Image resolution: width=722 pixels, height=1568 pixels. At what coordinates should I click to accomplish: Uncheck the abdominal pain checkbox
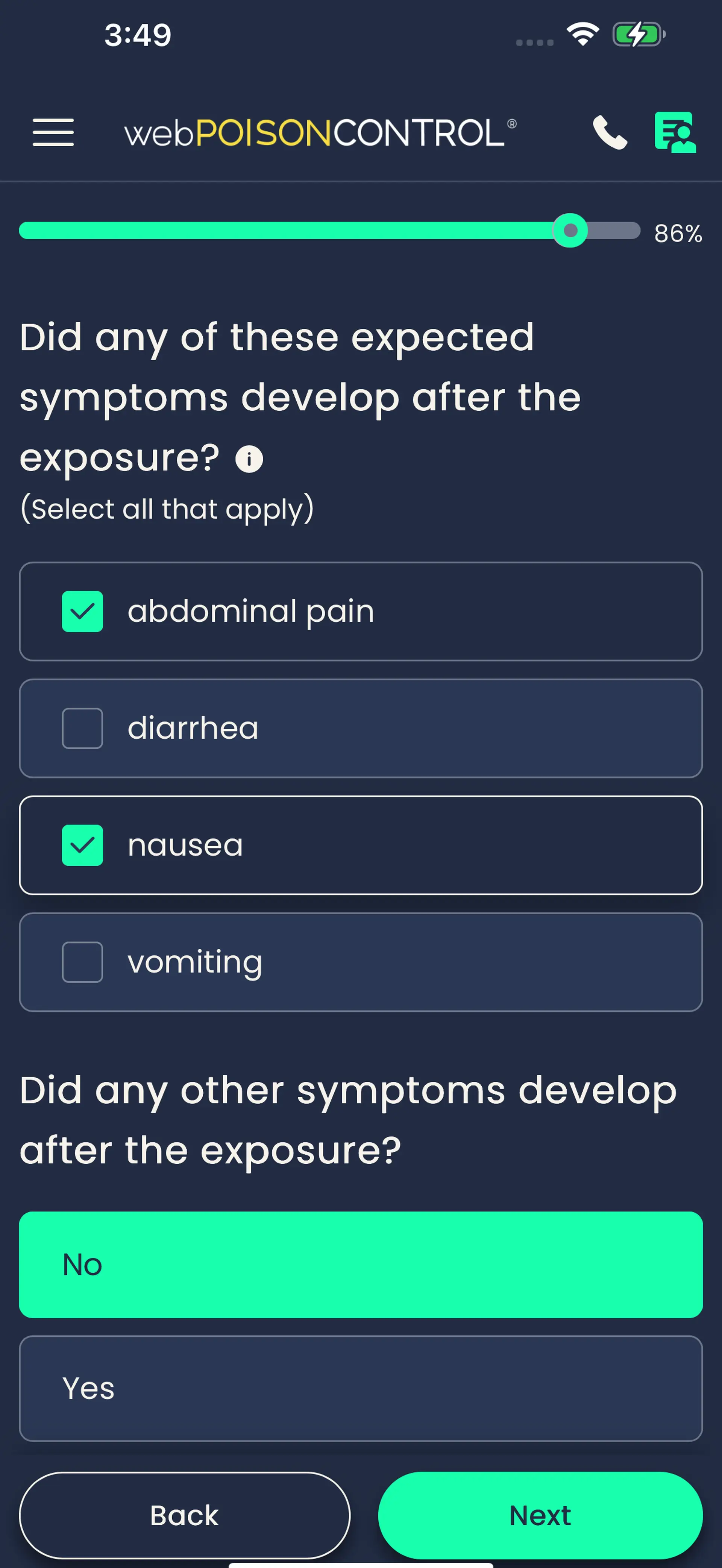click(83, 611)
